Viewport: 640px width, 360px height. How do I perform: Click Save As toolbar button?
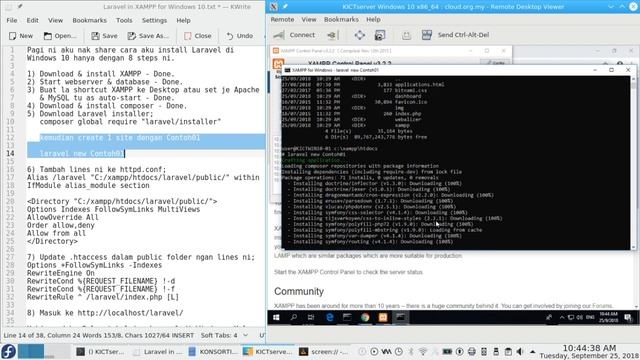point(148,36)
